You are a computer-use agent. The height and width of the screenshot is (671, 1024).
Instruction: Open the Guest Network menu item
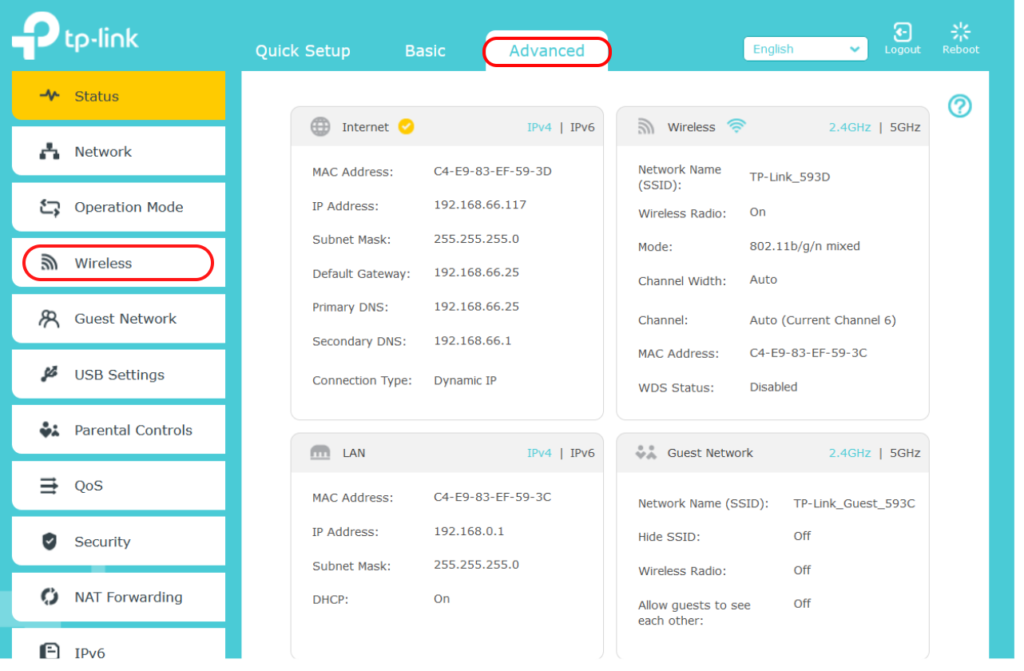[119, 318]
